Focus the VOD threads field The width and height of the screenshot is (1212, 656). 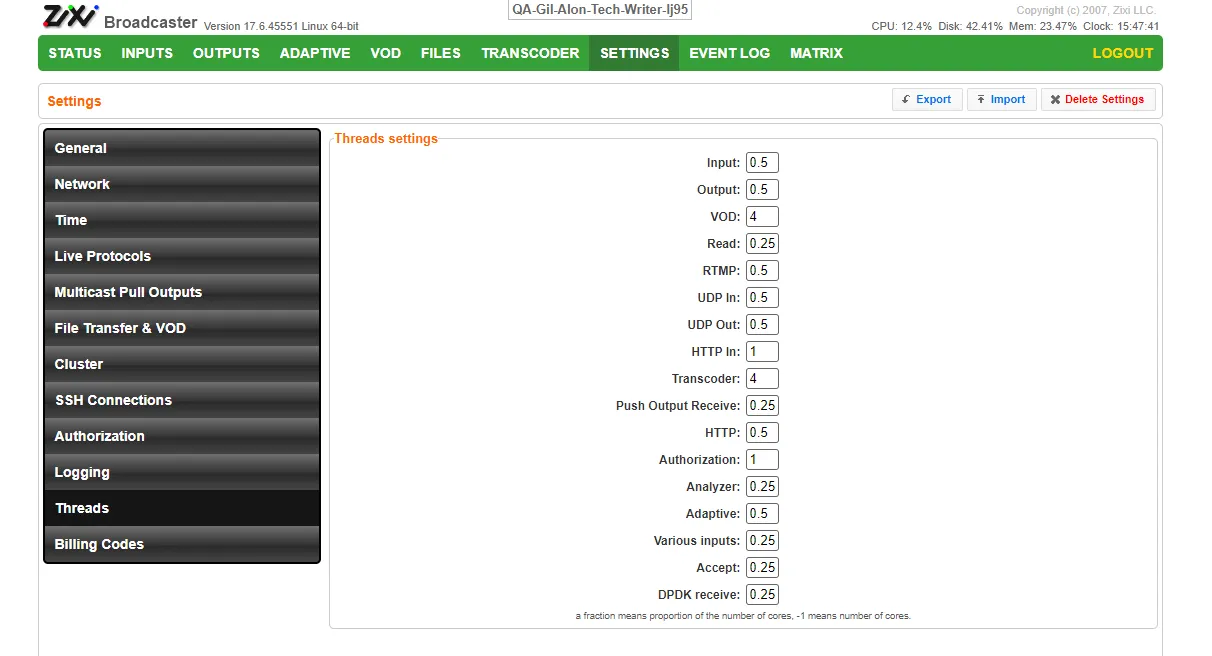tap(762, 217)
